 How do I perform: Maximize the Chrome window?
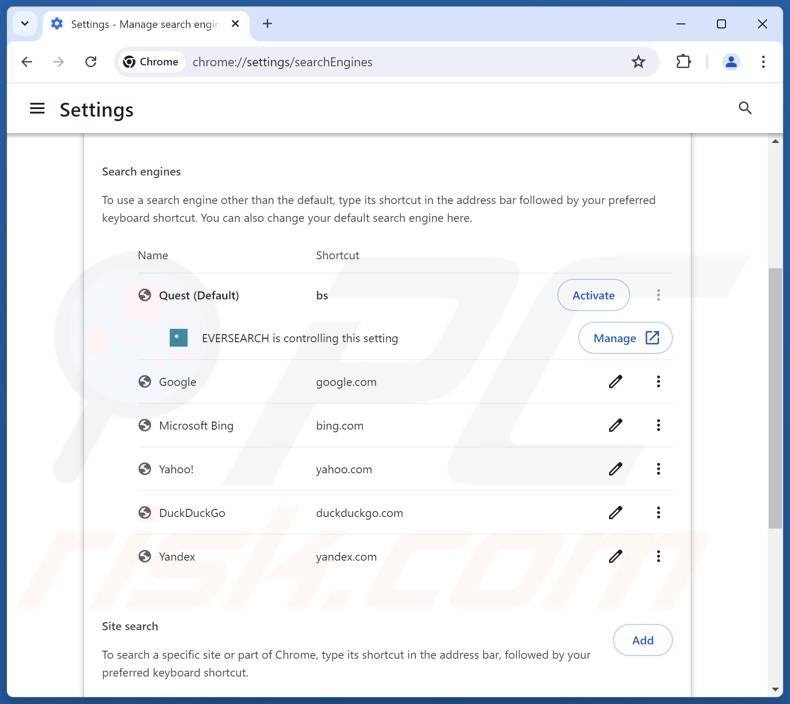pyautogui.click(x=721, y=24)
